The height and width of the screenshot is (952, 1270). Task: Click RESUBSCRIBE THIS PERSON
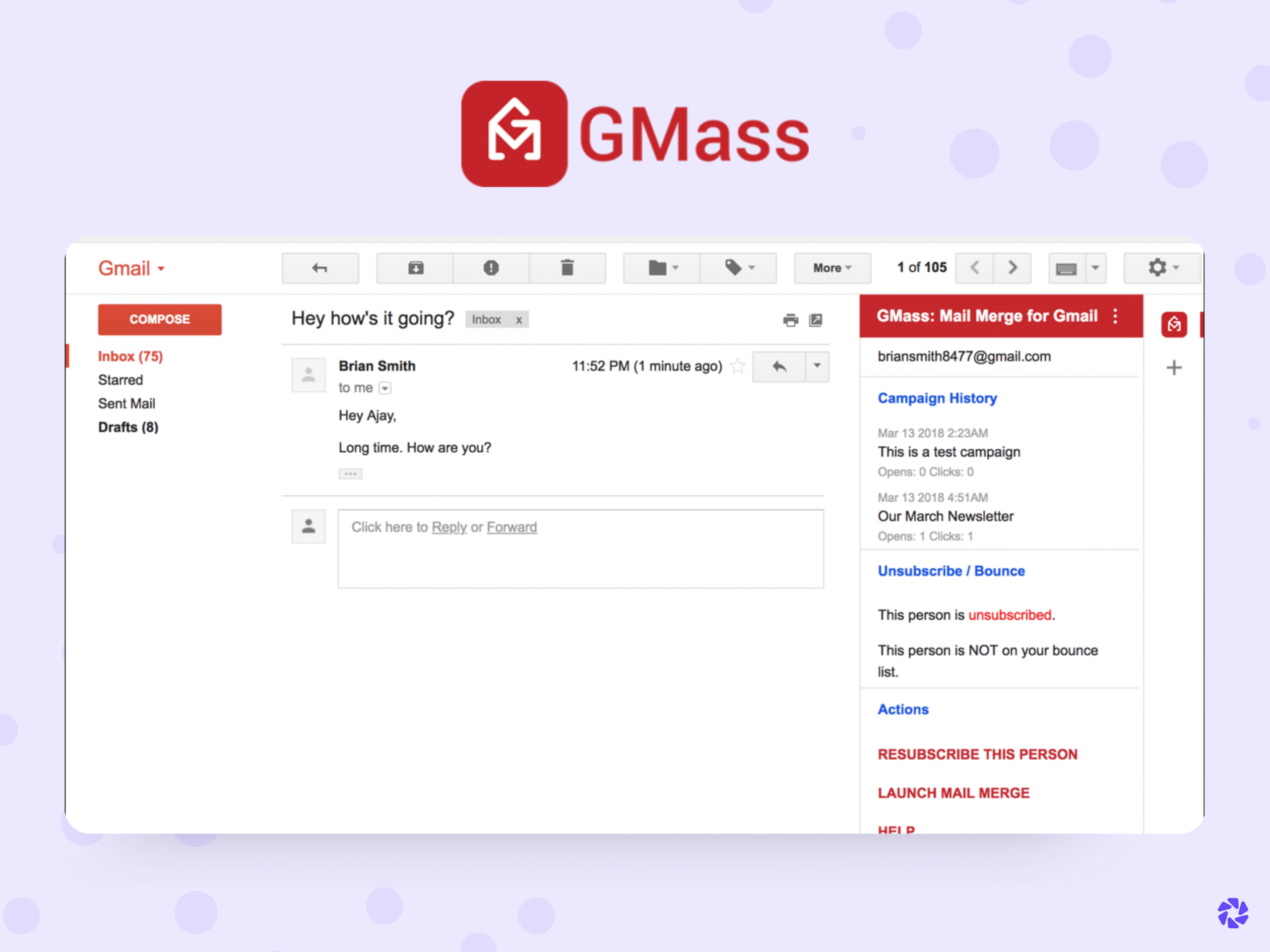(x=977, y=754)
